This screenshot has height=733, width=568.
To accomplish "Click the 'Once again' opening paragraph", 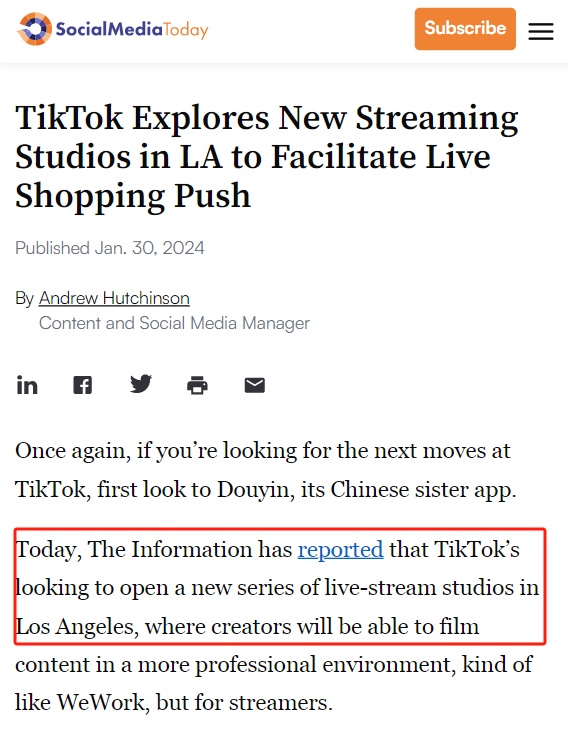I will click(x=266, y=470).
